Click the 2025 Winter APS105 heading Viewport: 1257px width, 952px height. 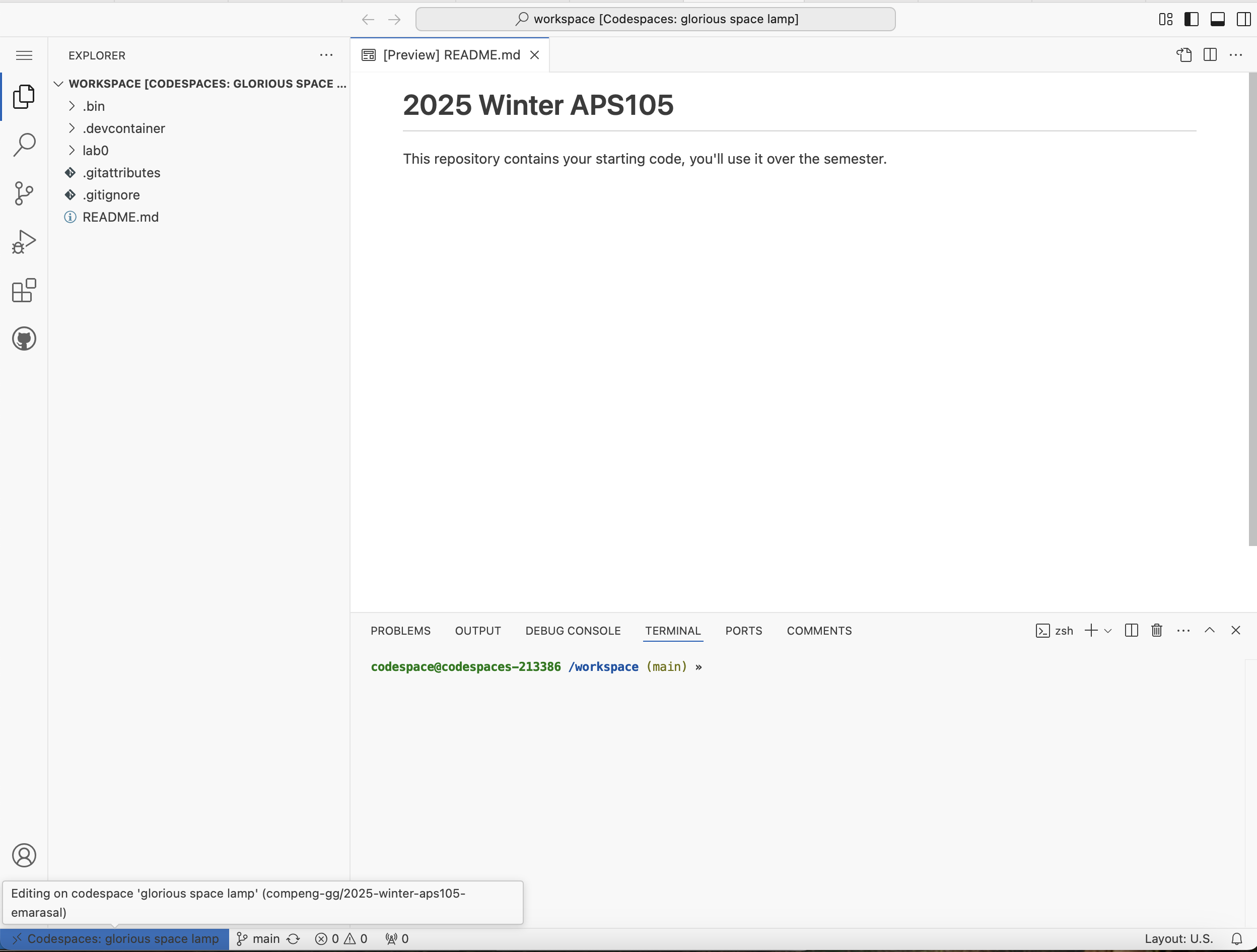pyautogui.click(x=538, y=105)
